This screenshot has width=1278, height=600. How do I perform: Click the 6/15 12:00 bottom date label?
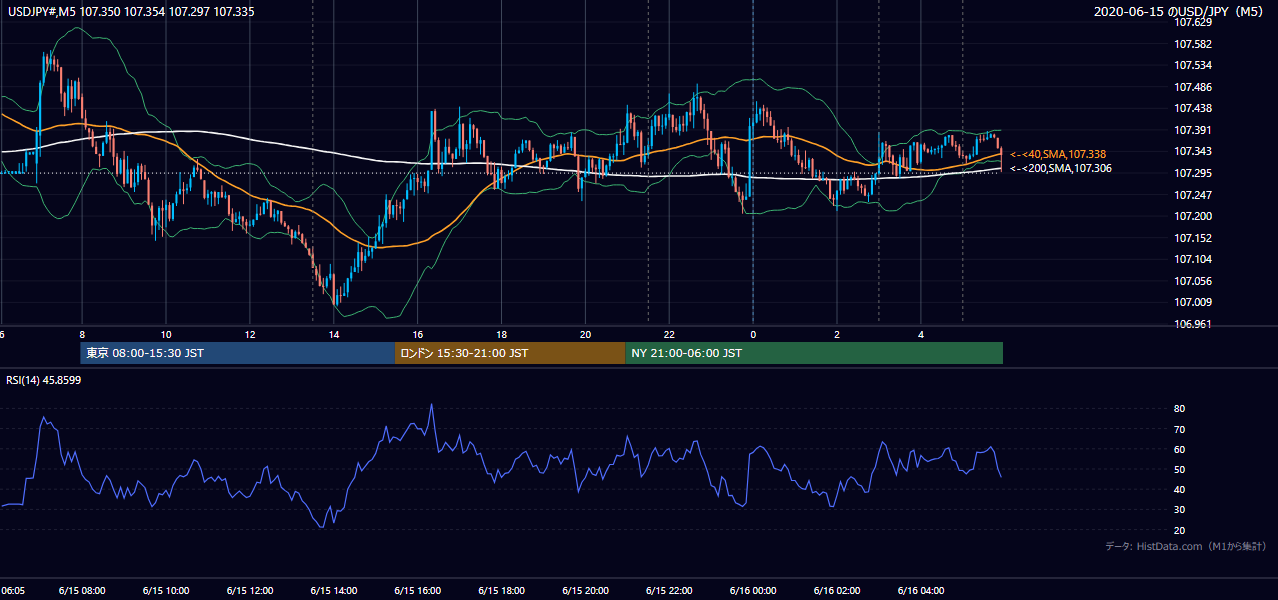pyautogui.click(x=250, y=591)
